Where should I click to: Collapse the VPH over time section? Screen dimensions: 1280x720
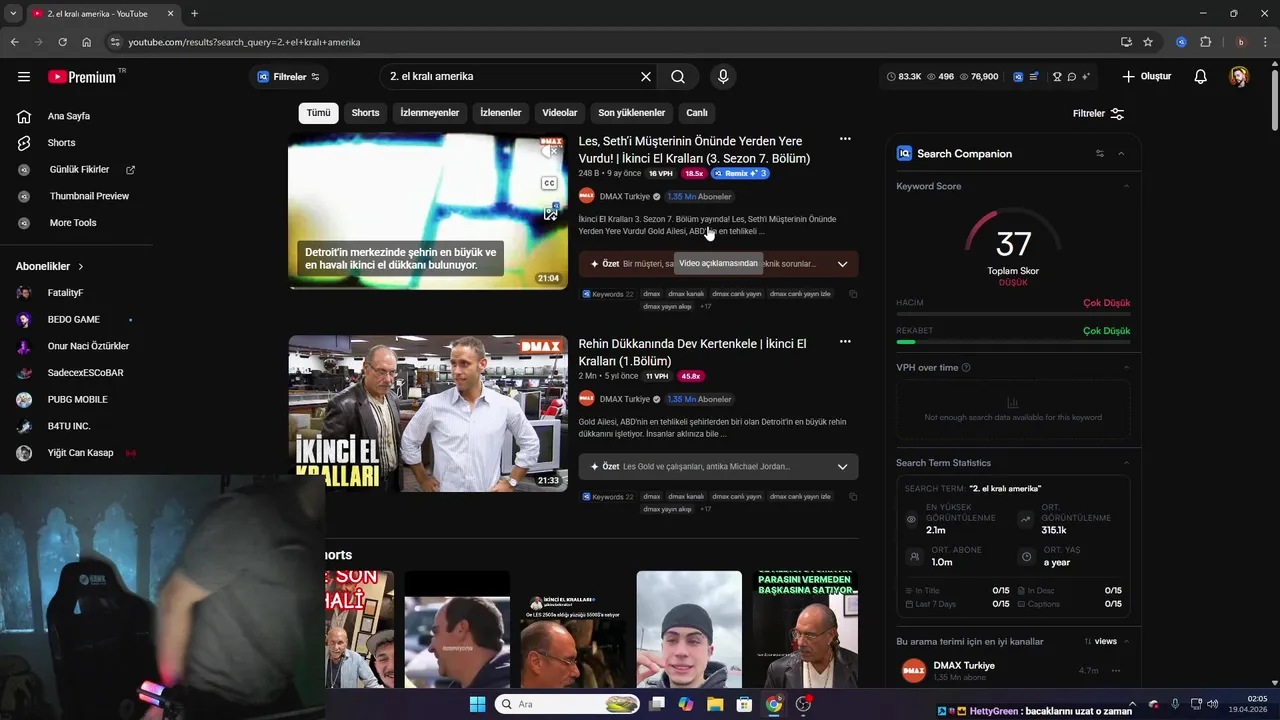tap(1126, 368)
